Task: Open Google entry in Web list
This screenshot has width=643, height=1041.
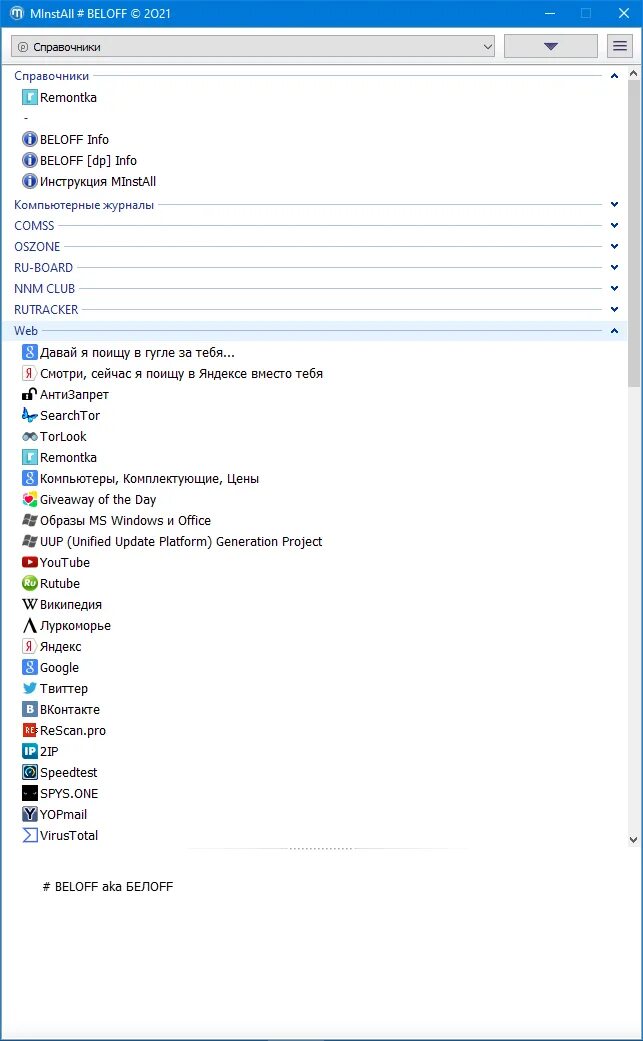Action: pos(59,668)
